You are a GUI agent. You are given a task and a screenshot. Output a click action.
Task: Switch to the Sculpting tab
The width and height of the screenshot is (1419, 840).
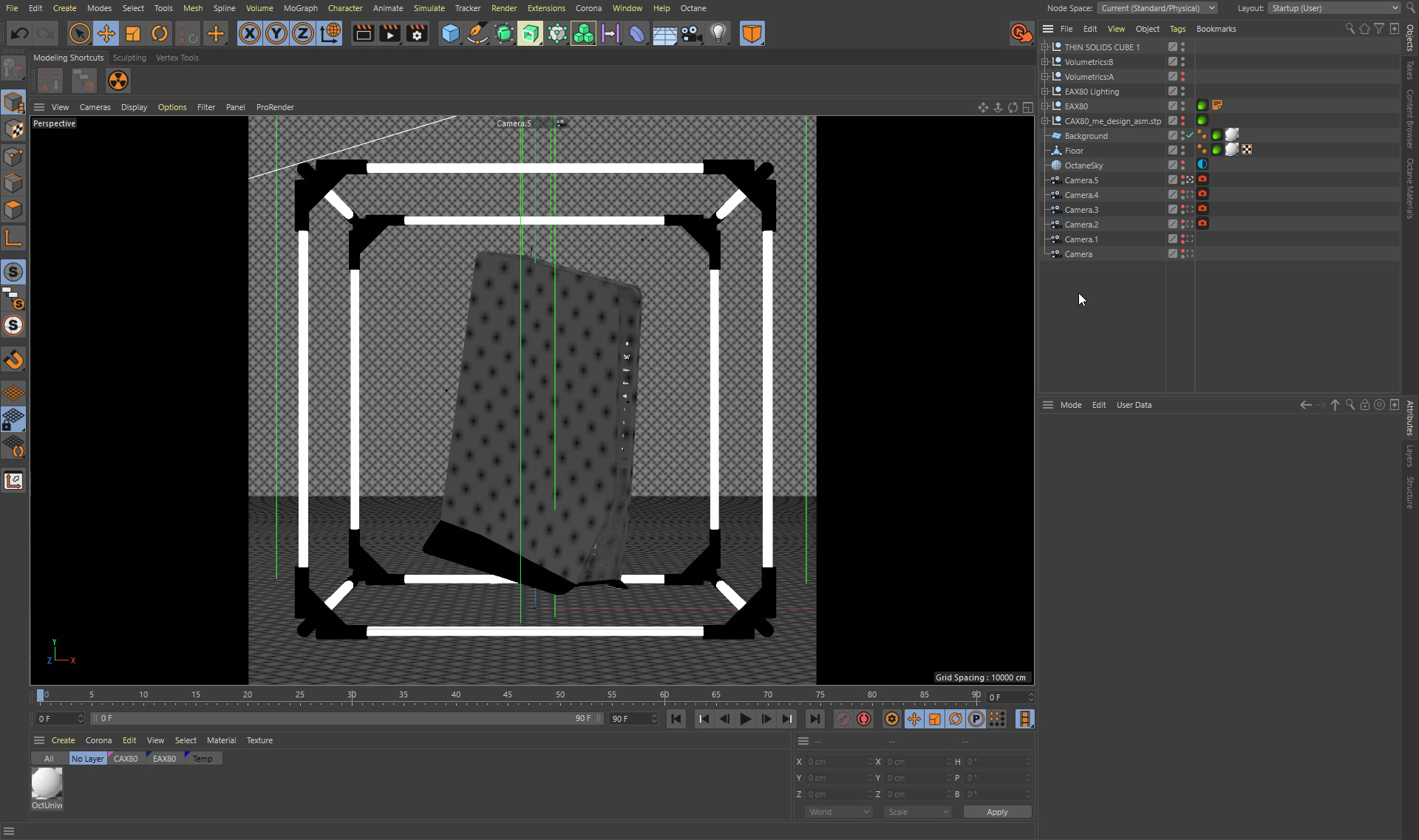point(129,58)
